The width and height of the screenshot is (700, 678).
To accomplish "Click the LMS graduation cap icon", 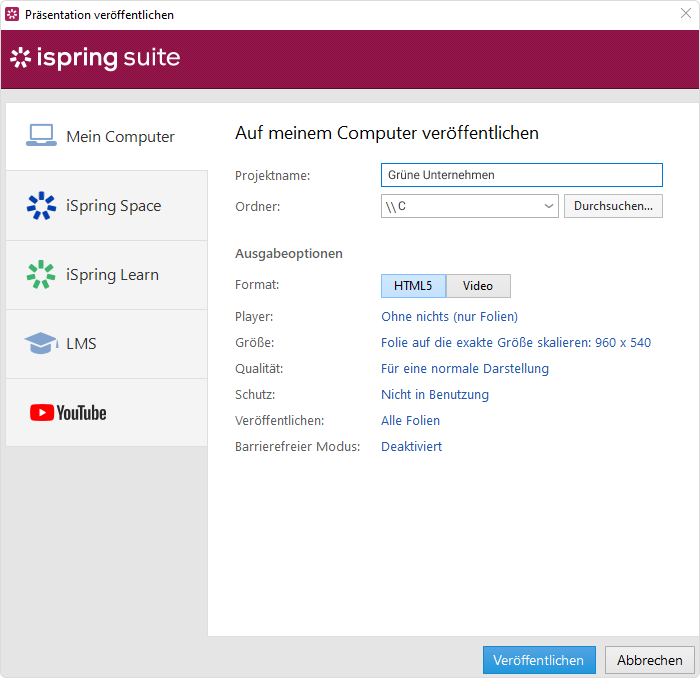I will click(x=41, y=343).
